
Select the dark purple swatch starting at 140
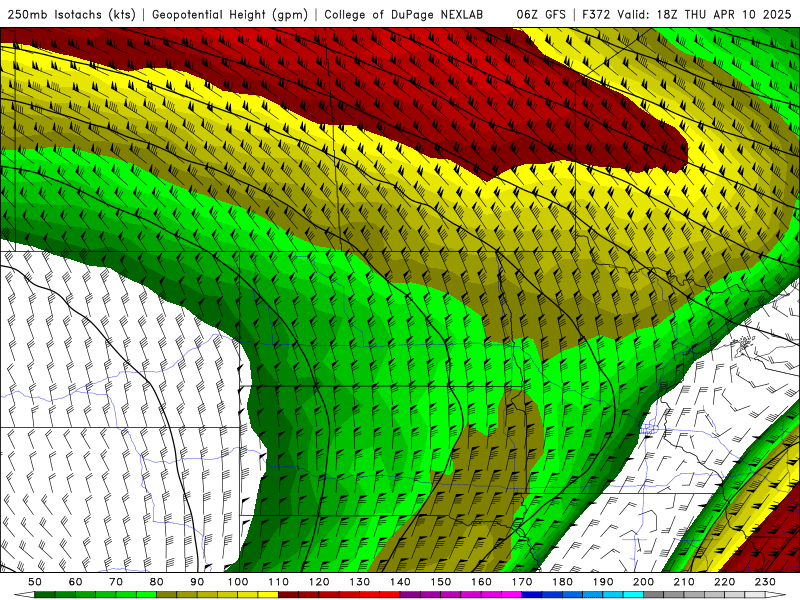410,595
